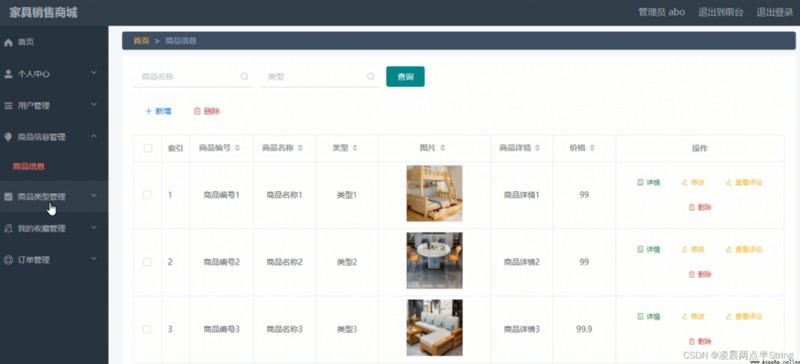Sort by 商品名称 column arrows

point(301,148)
